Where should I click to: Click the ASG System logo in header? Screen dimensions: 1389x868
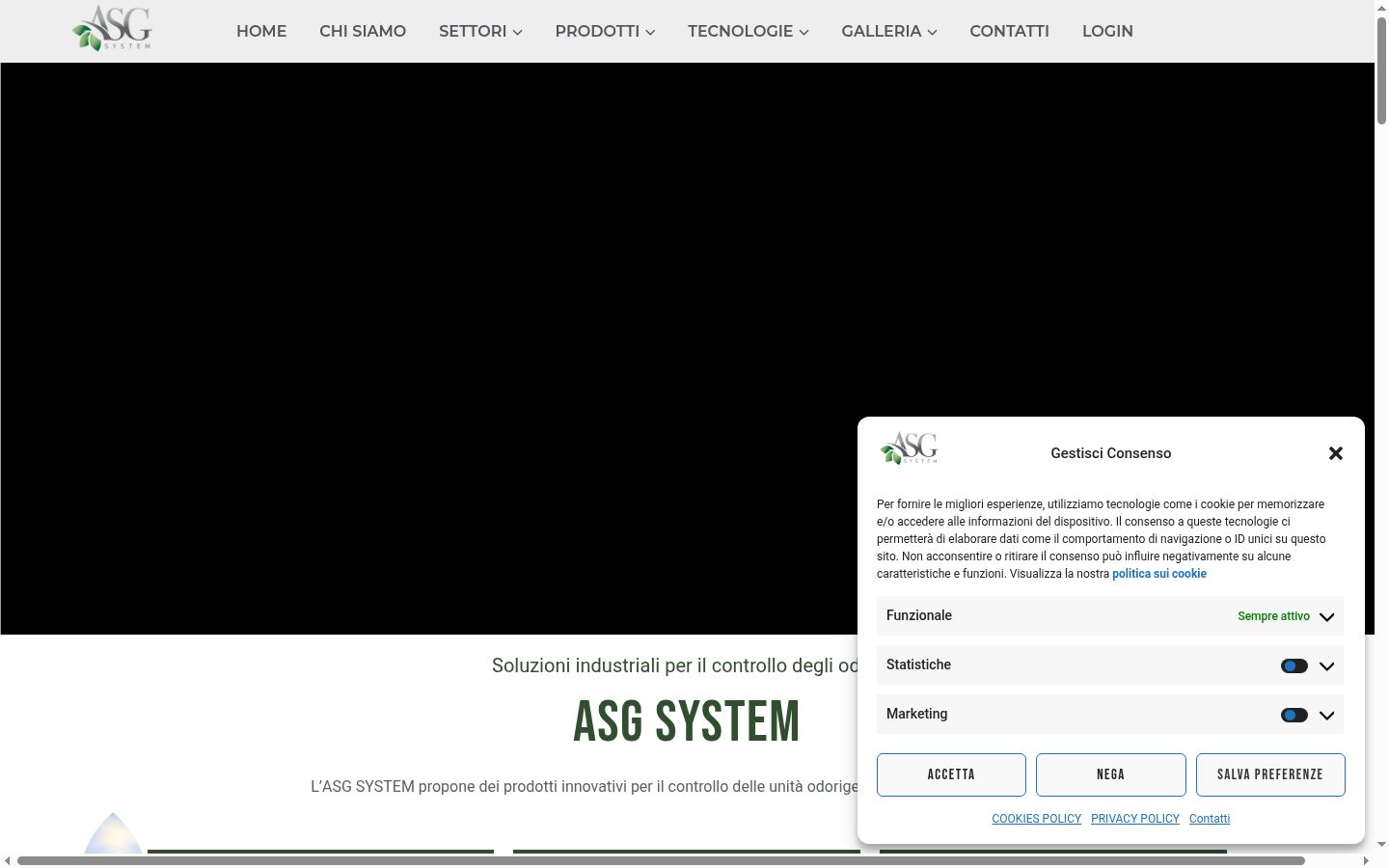112,28
